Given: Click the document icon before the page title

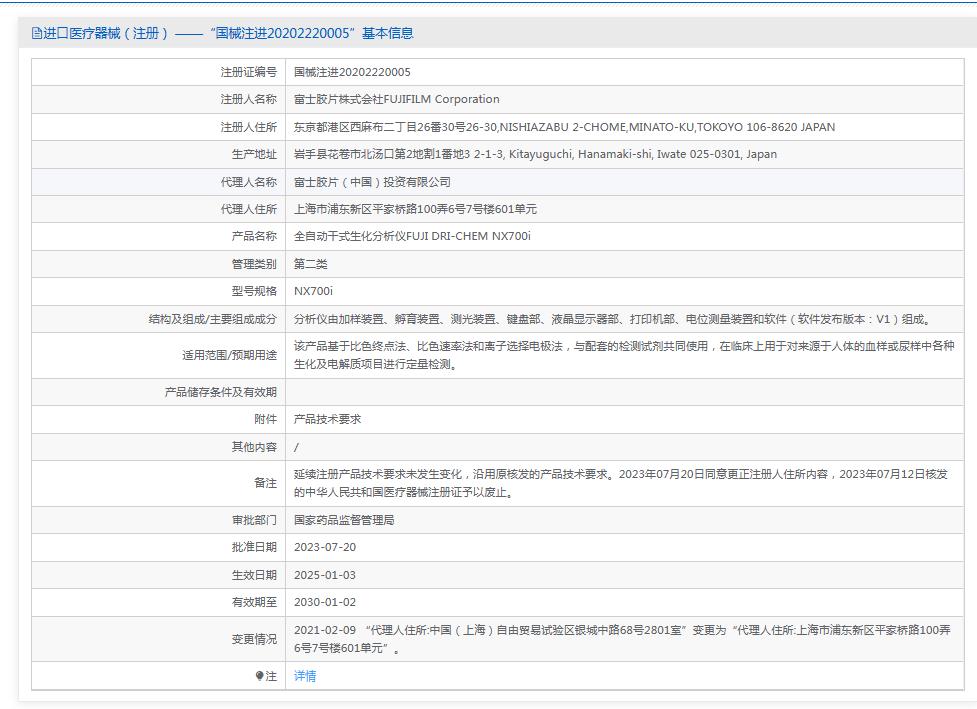Looking at the screenshot, I should 37,33.
